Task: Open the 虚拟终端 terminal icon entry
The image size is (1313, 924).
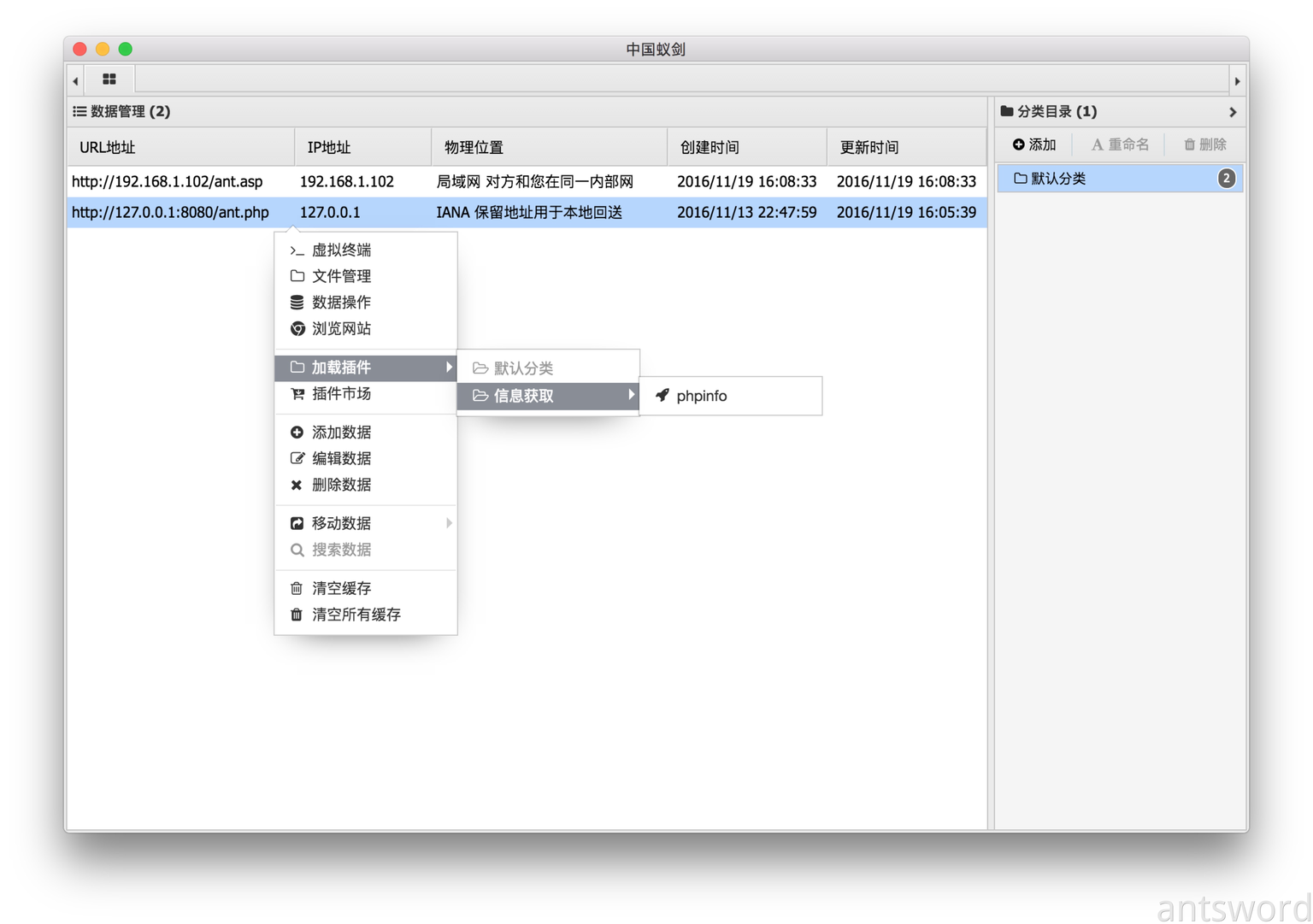Action: click(297, 250)
